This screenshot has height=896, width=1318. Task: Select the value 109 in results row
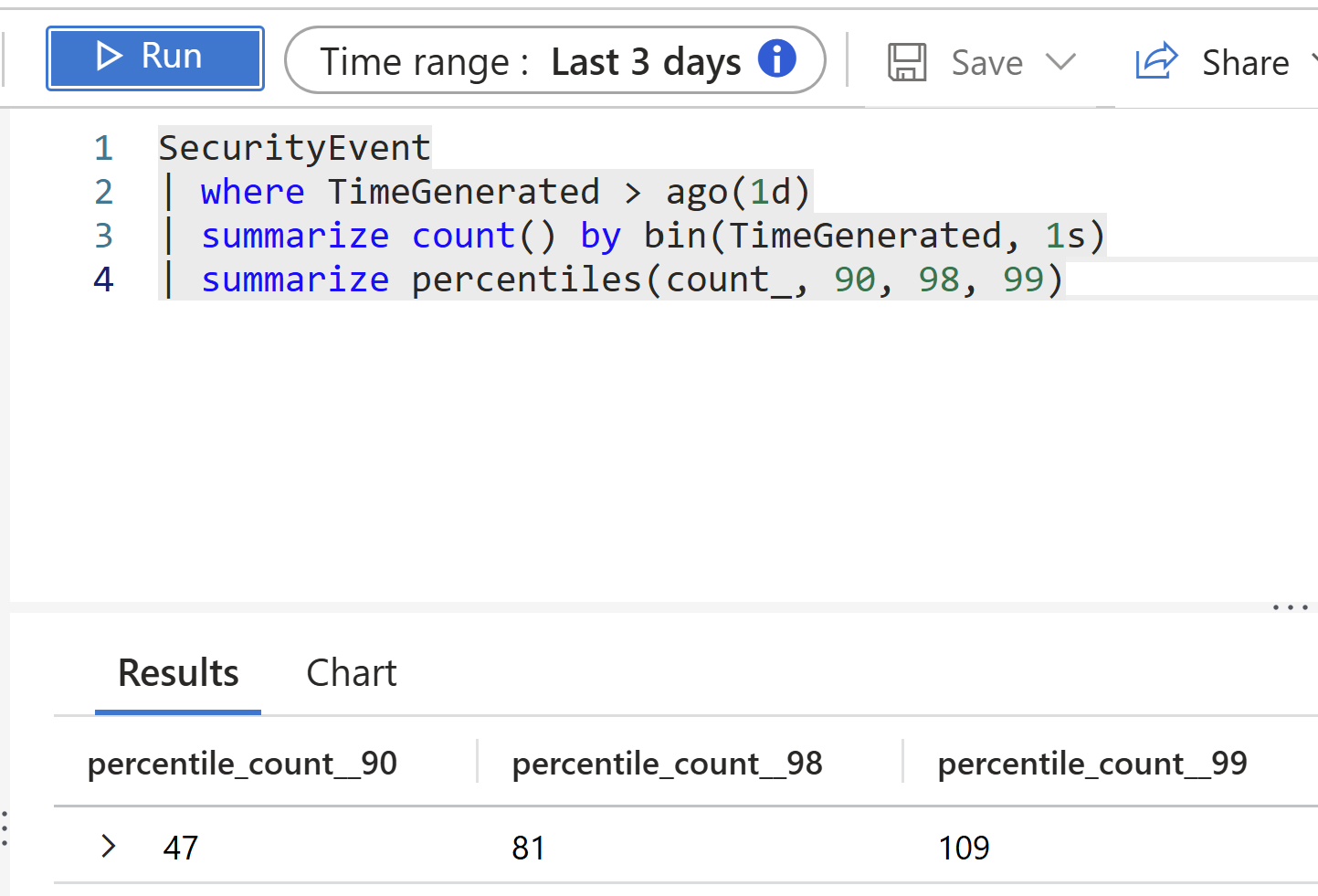point(964,847)
